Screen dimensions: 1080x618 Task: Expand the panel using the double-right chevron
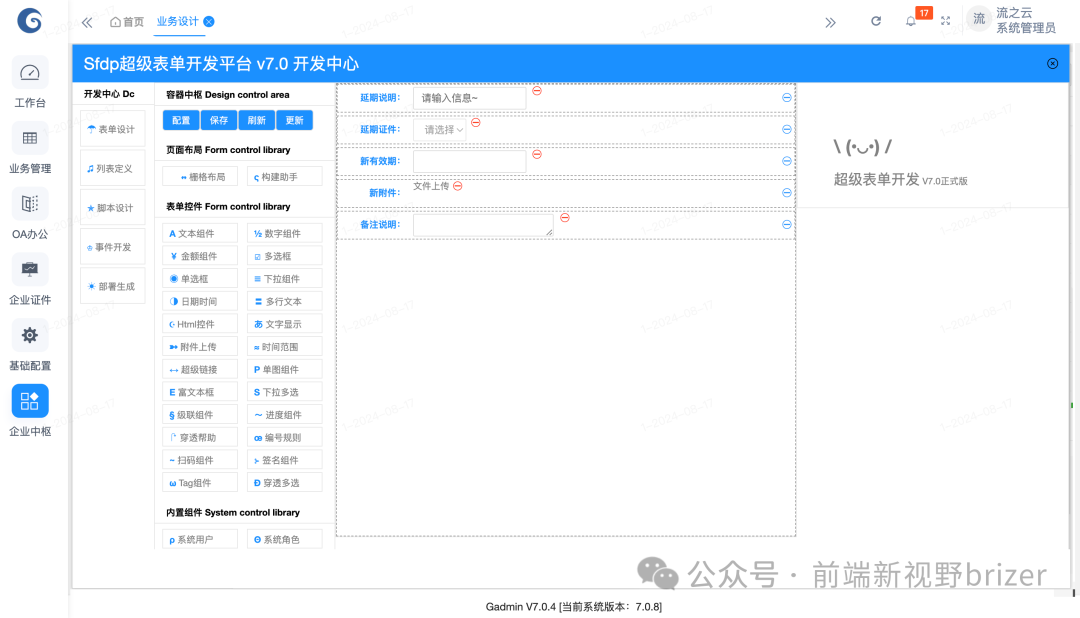[830, 21]
